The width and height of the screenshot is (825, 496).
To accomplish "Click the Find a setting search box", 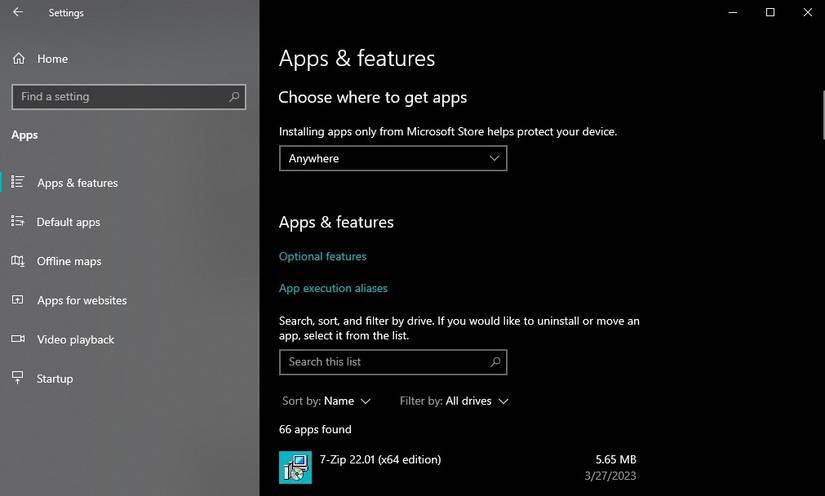I will click(118, 97).
